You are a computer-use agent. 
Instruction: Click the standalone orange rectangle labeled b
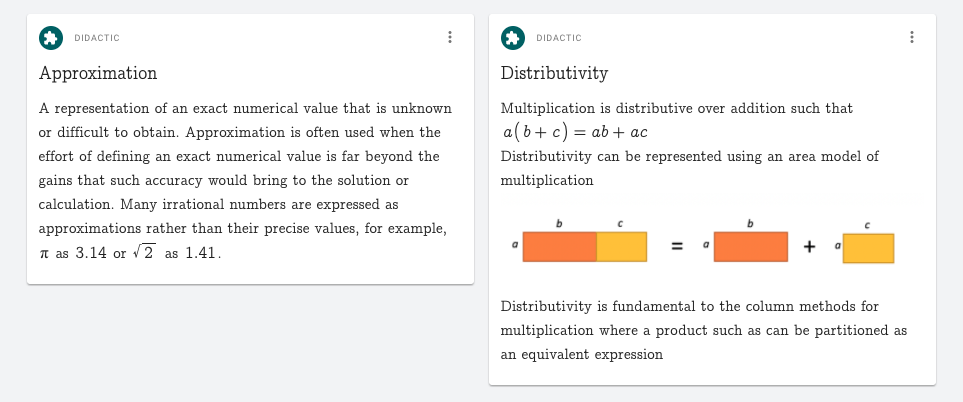tap(750, 247)
